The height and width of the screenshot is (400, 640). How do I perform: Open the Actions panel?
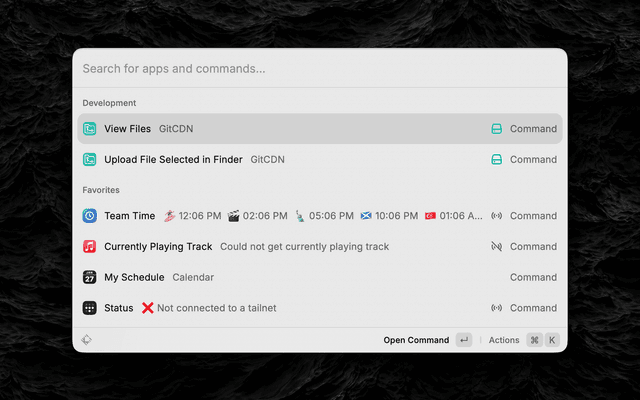click(x=504, y=340)
